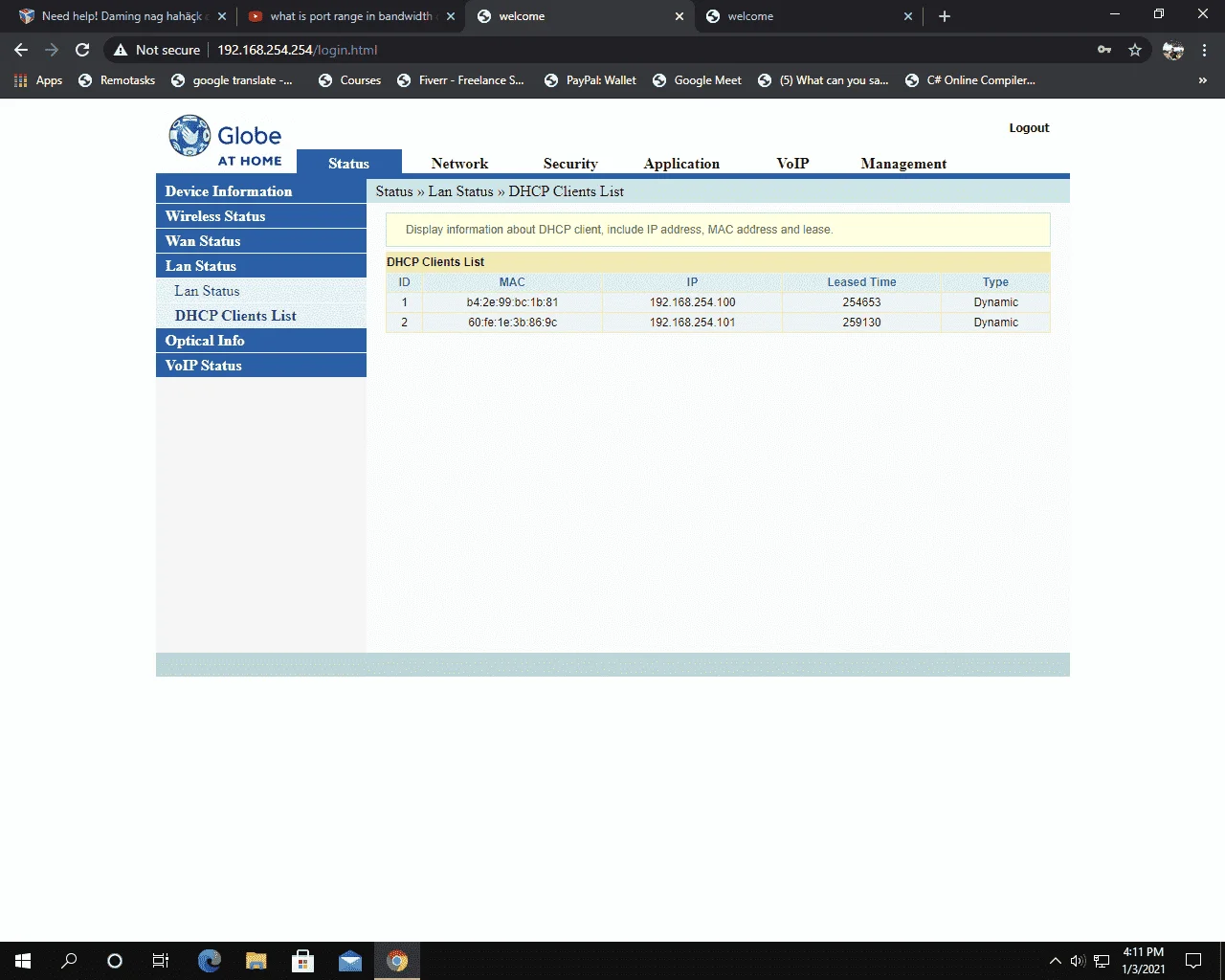Open Cortana from the taskbar
Viewport: 1225px width, 980px height.
point(115,961)
